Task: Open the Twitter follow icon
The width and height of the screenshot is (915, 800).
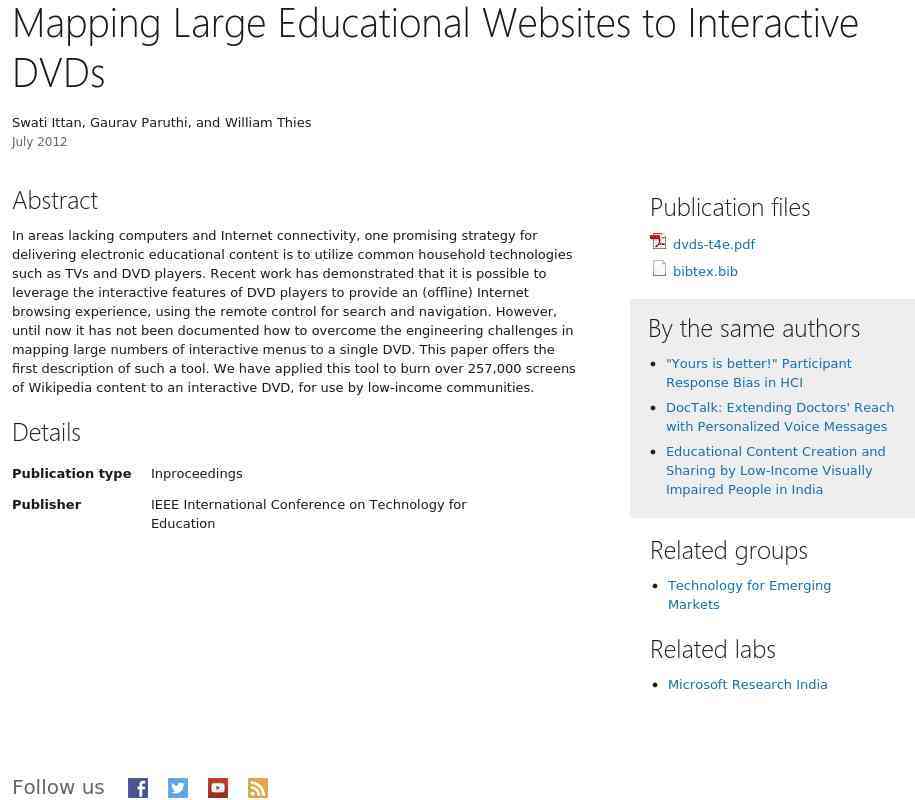Action: pos(178,788)
